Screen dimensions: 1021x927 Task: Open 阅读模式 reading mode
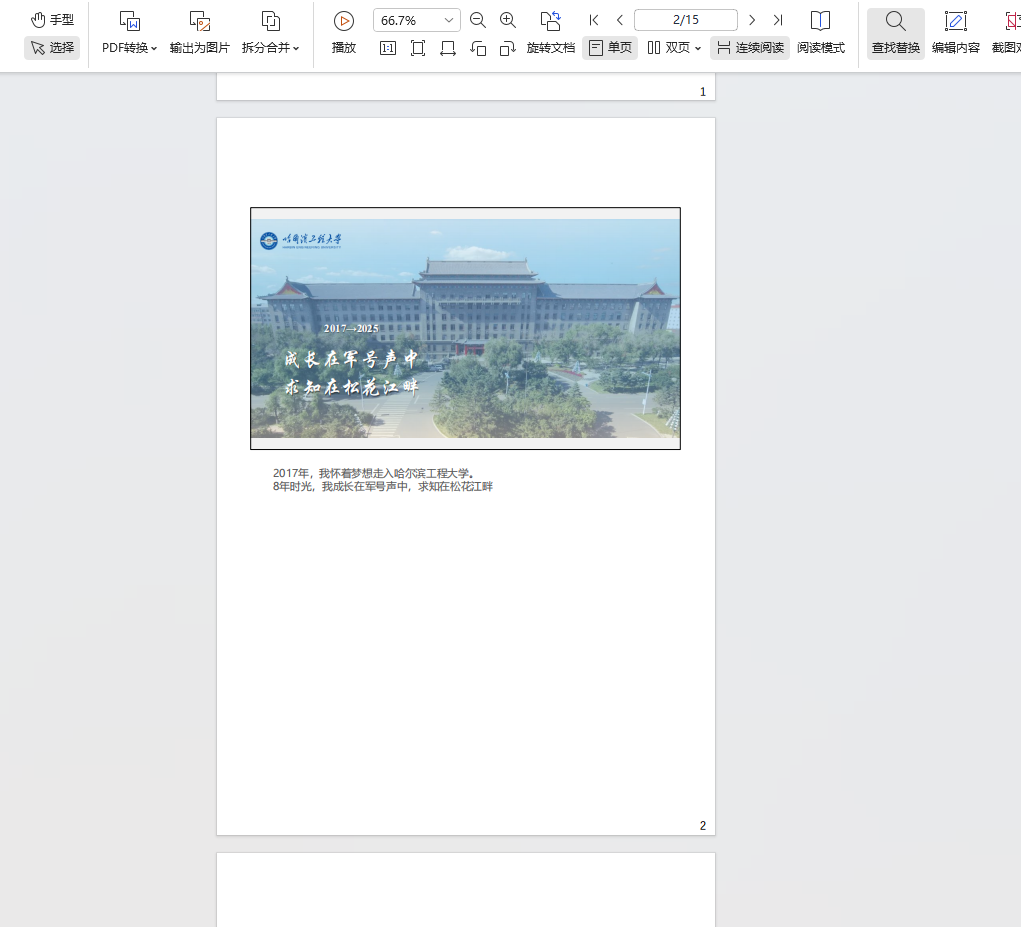(820, 33)
